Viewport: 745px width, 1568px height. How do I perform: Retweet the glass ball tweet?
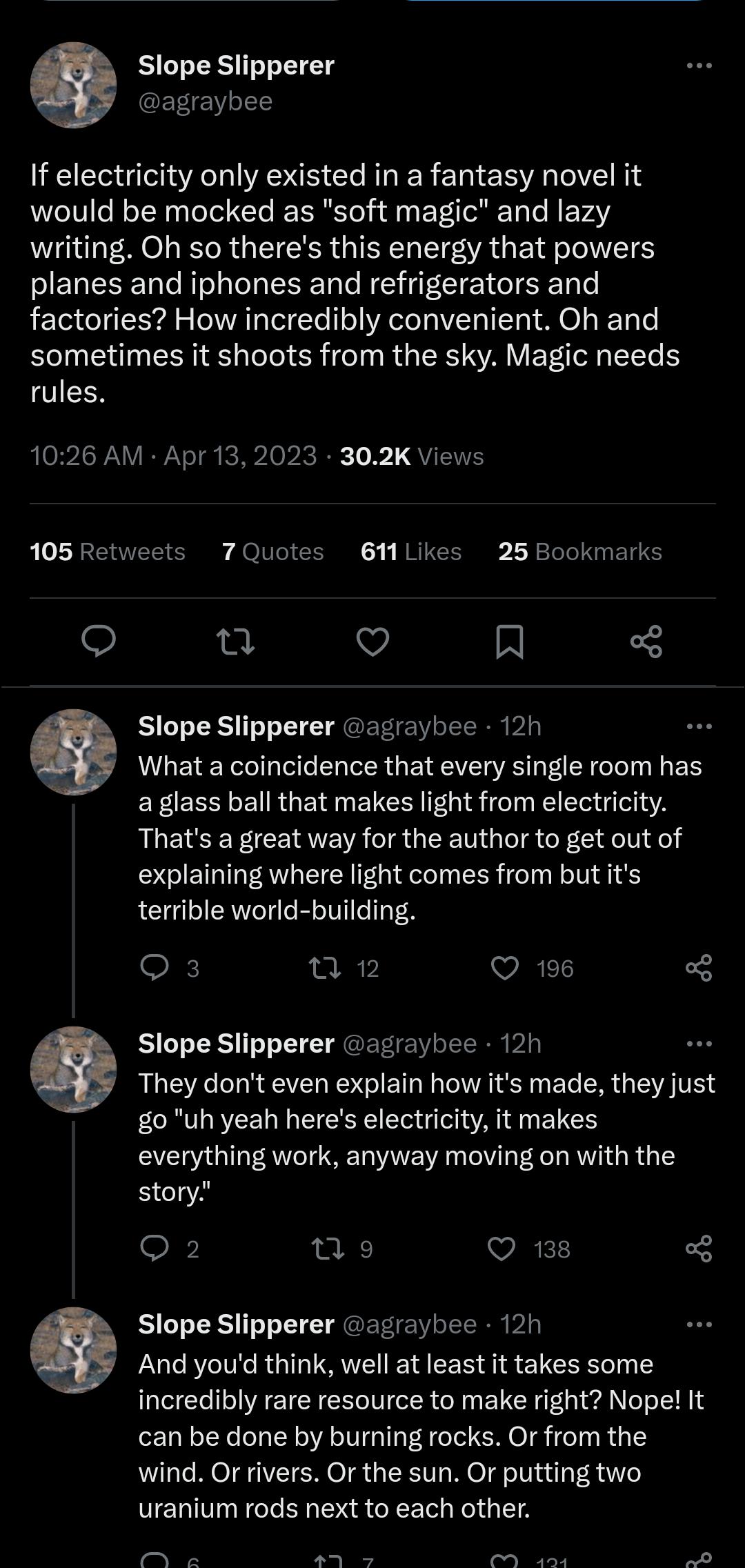tap(325, 968)
